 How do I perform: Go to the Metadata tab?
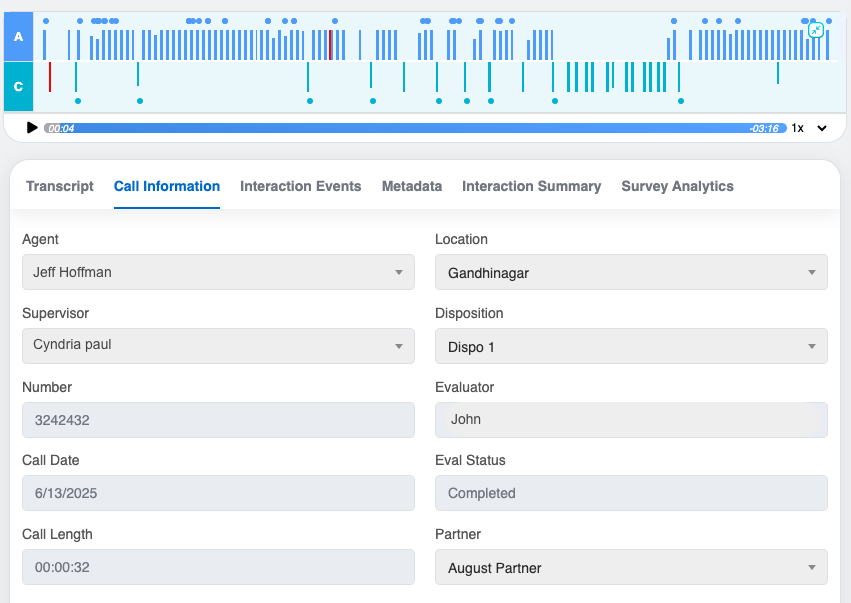[412, 186]
